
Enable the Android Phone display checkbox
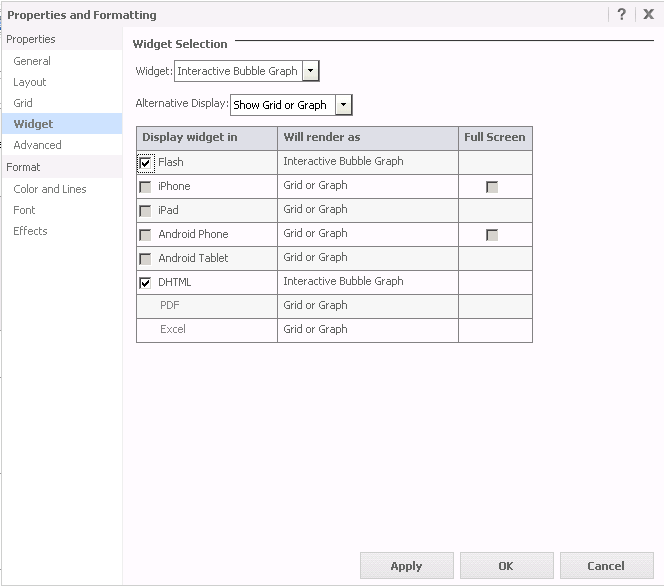click(145, 235)
